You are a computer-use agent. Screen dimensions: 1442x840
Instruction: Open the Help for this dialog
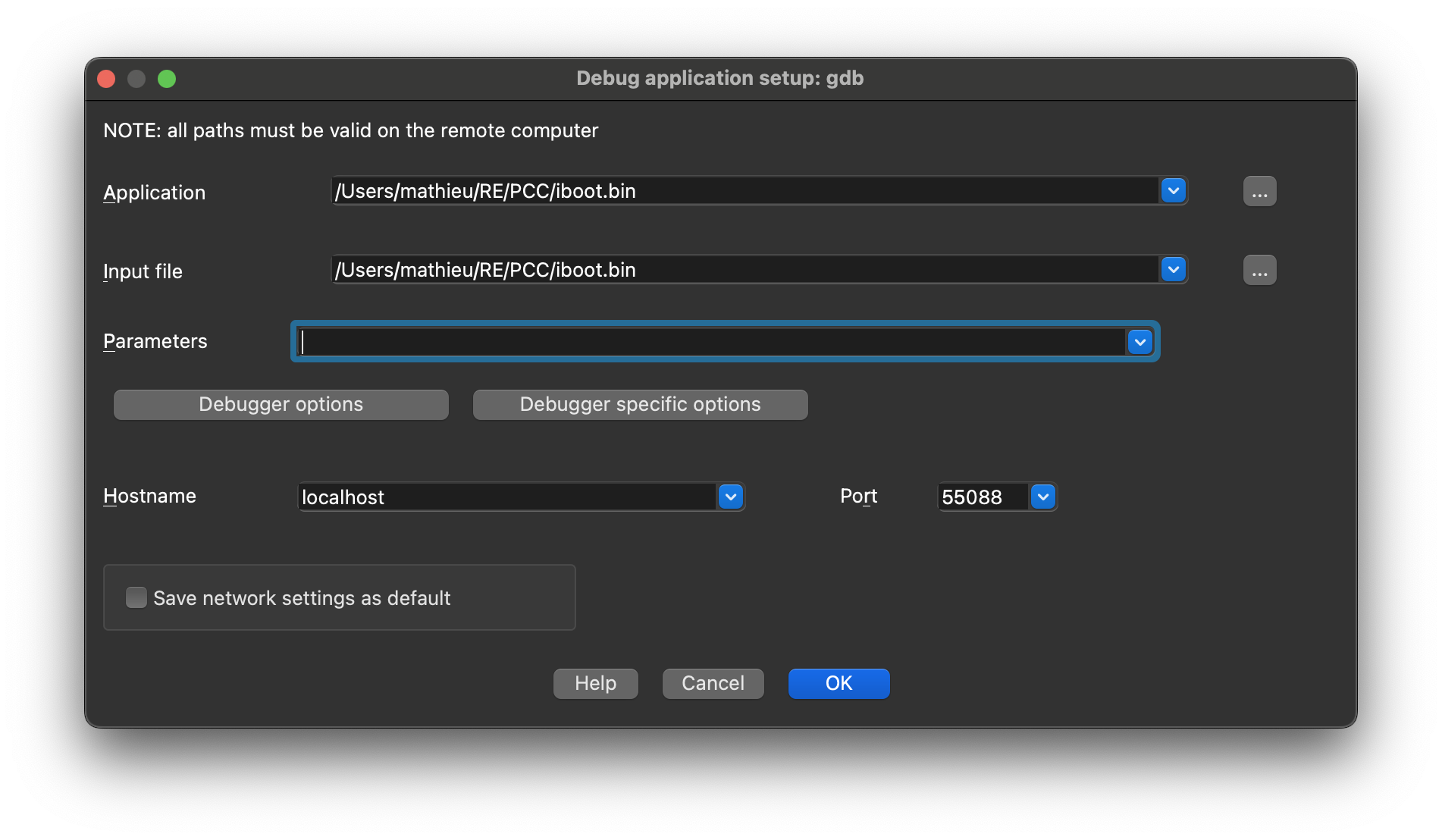(595, 683)
